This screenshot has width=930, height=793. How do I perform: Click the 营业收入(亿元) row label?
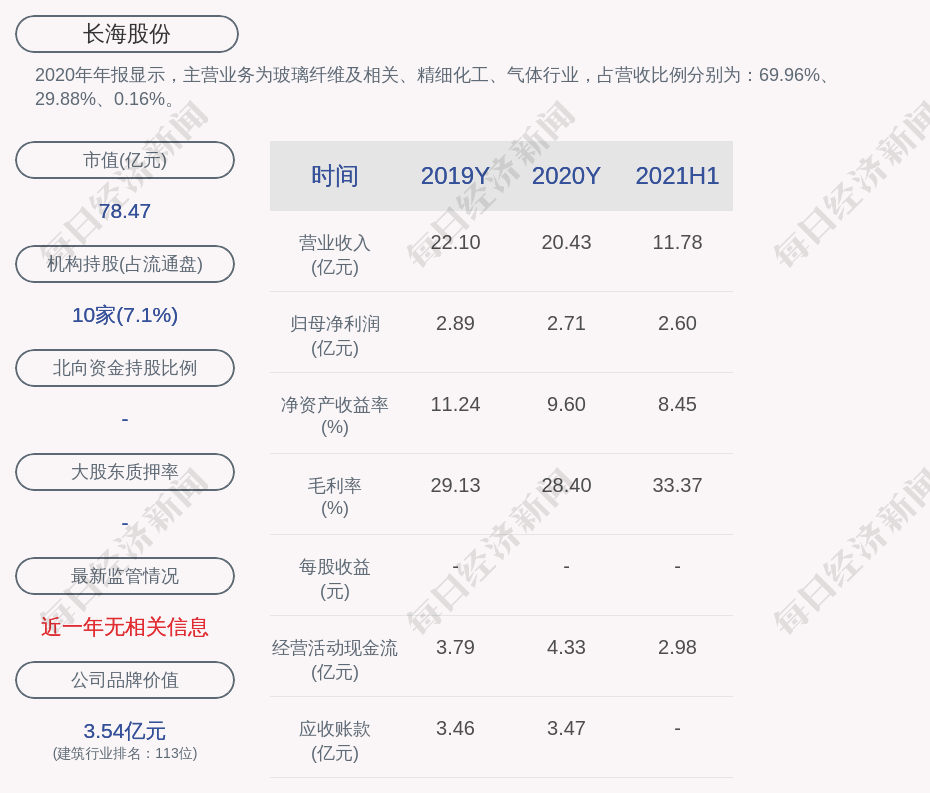point(335,255)
